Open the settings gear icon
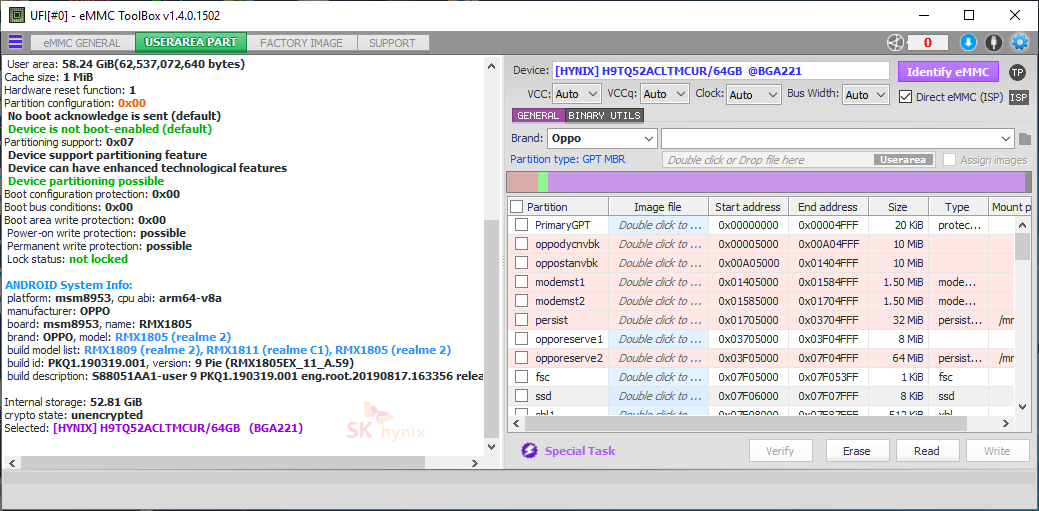Screen dimensions: 1039x511 (x=1019, y=42)
